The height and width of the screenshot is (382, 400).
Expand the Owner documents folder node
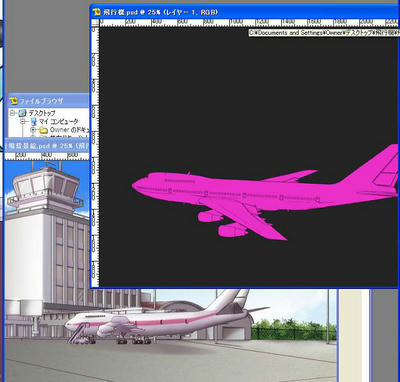click(33, 130)
